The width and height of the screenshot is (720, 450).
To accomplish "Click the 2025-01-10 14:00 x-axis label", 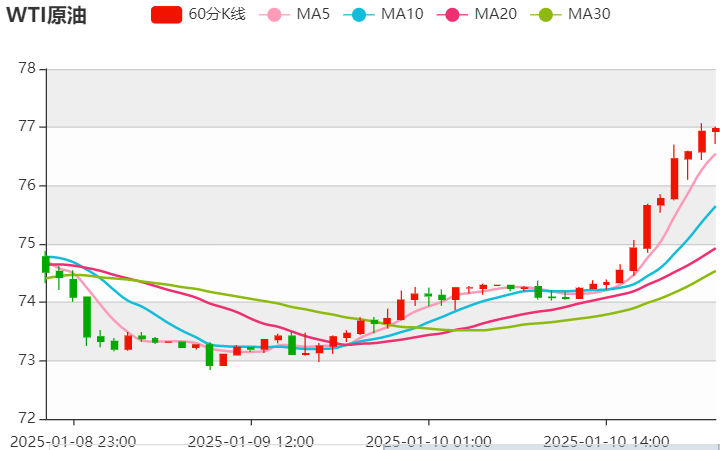I will tap(606, 442).
